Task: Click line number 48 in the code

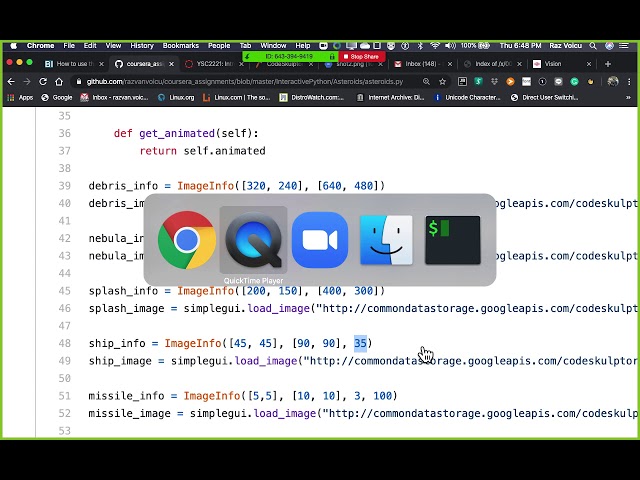Action: [x=64, y=343]
